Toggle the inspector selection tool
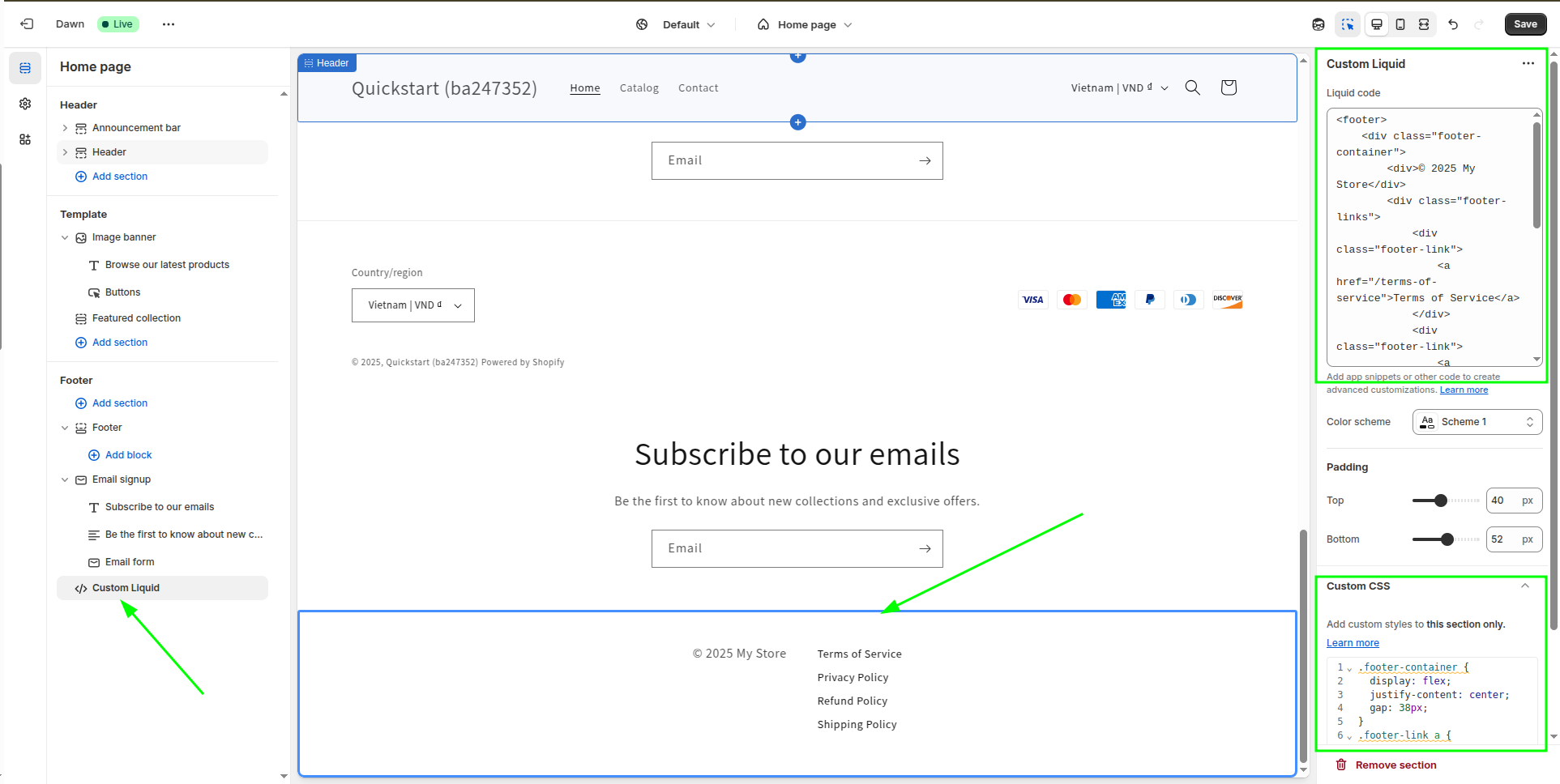Viewport: 1560px width, 784px height. pyautogui.click(x=1348, y=24)
